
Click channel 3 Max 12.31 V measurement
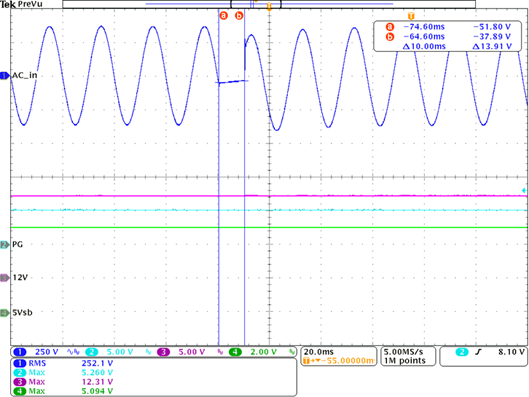tap(63, 382)
